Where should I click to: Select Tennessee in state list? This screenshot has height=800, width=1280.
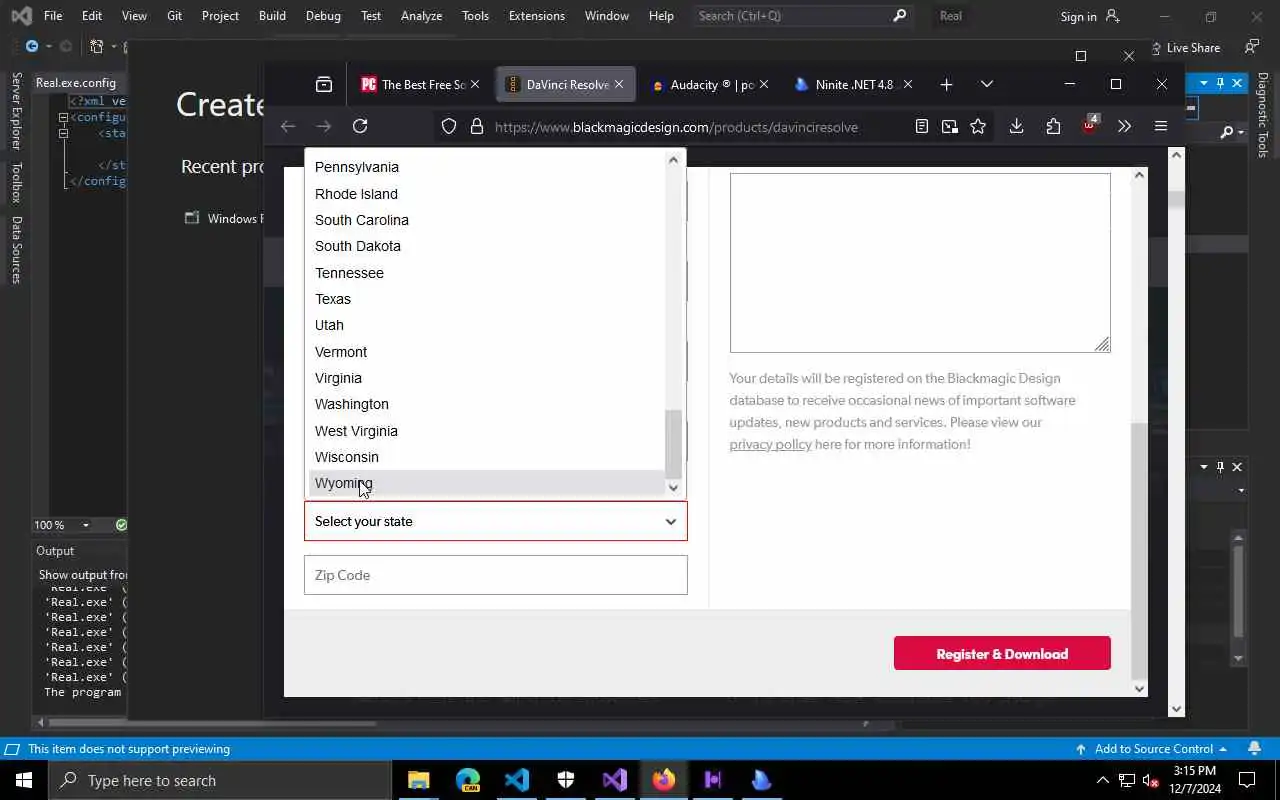(486, 273)
